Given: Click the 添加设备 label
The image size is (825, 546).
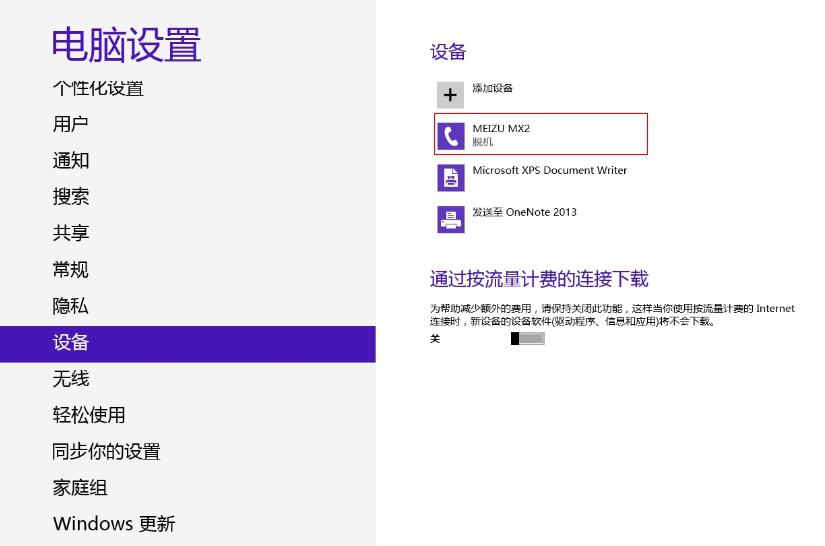Looking at the screenshot, I should pyautogui.click(x=492, y=88).
